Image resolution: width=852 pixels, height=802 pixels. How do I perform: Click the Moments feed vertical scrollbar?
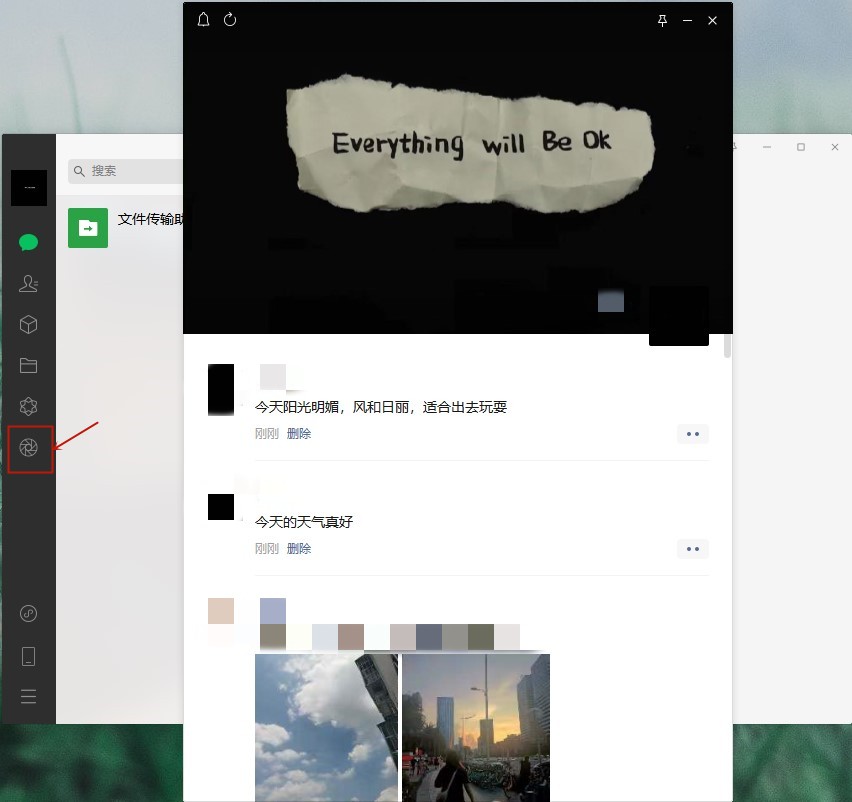click(728, 347)
